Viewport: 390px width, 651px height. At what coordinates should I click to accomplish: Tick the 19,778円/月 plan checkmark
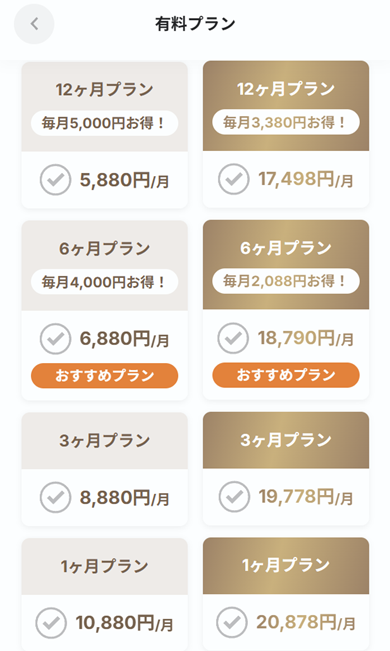(x=234, y=497)
